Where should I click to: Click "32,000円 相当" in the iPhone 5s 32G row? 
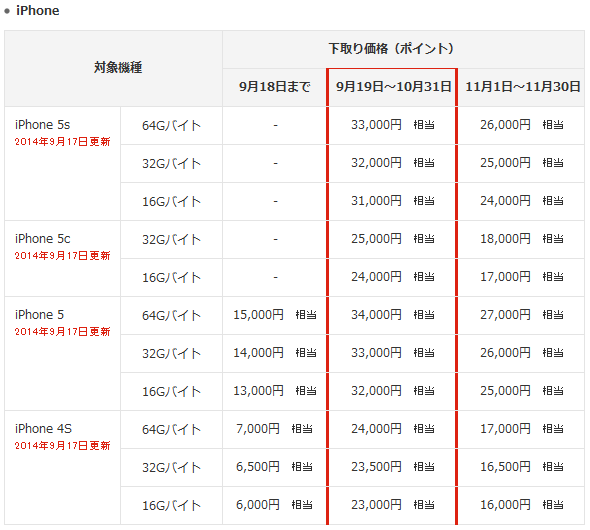point(393,162)
